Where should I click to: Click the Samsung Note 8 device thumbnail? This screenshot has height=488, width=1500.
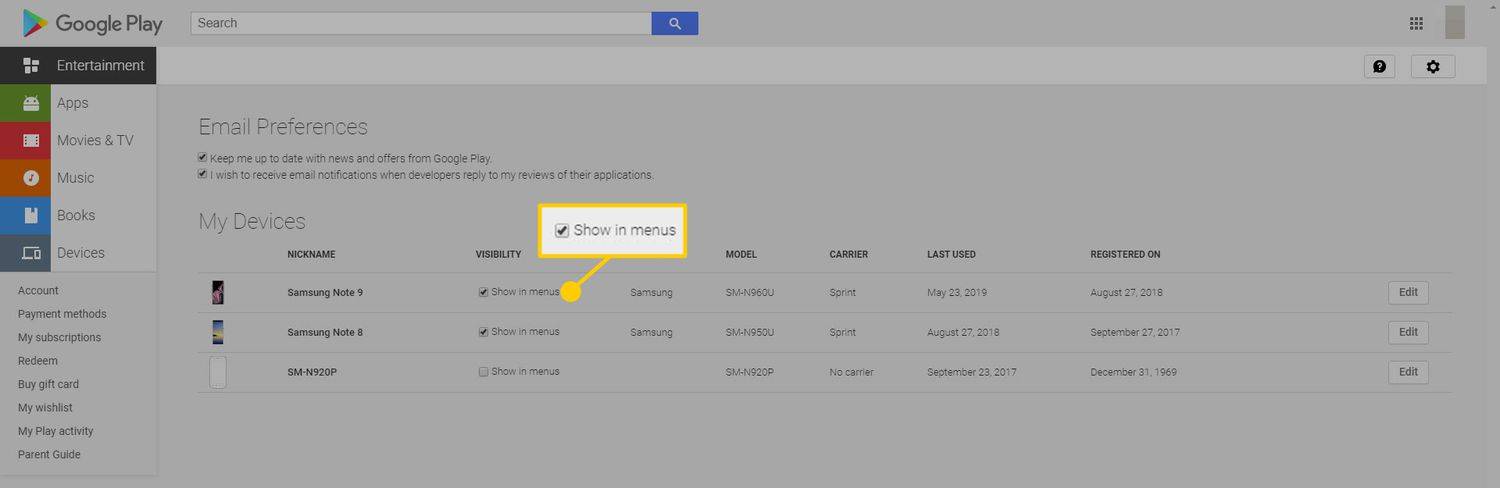(x=217, y=332)
